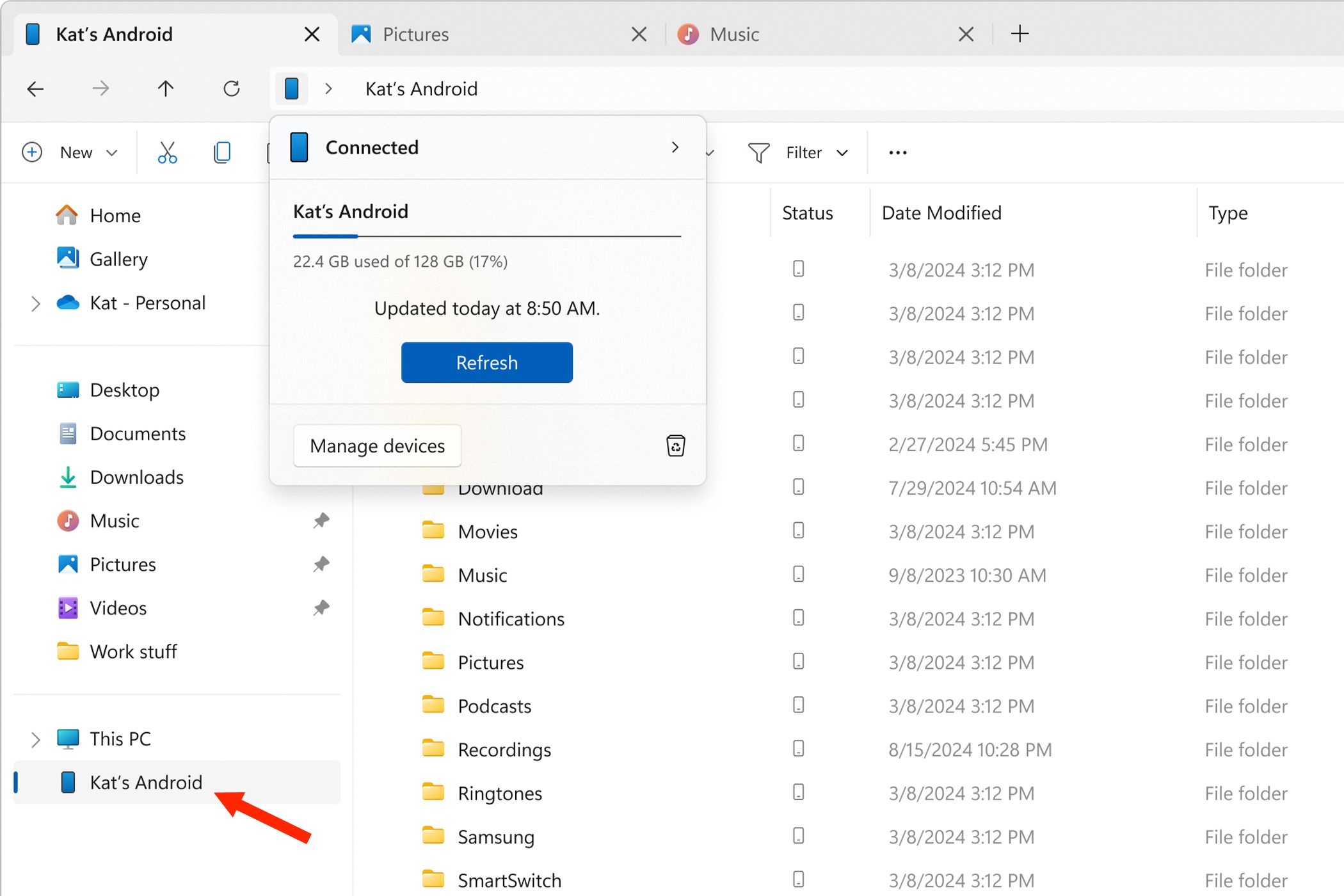Image resolution: width=1344 pixels, height=896 pixels.
Task: Sort by the Status column header
Action: (x=808, y=212)
